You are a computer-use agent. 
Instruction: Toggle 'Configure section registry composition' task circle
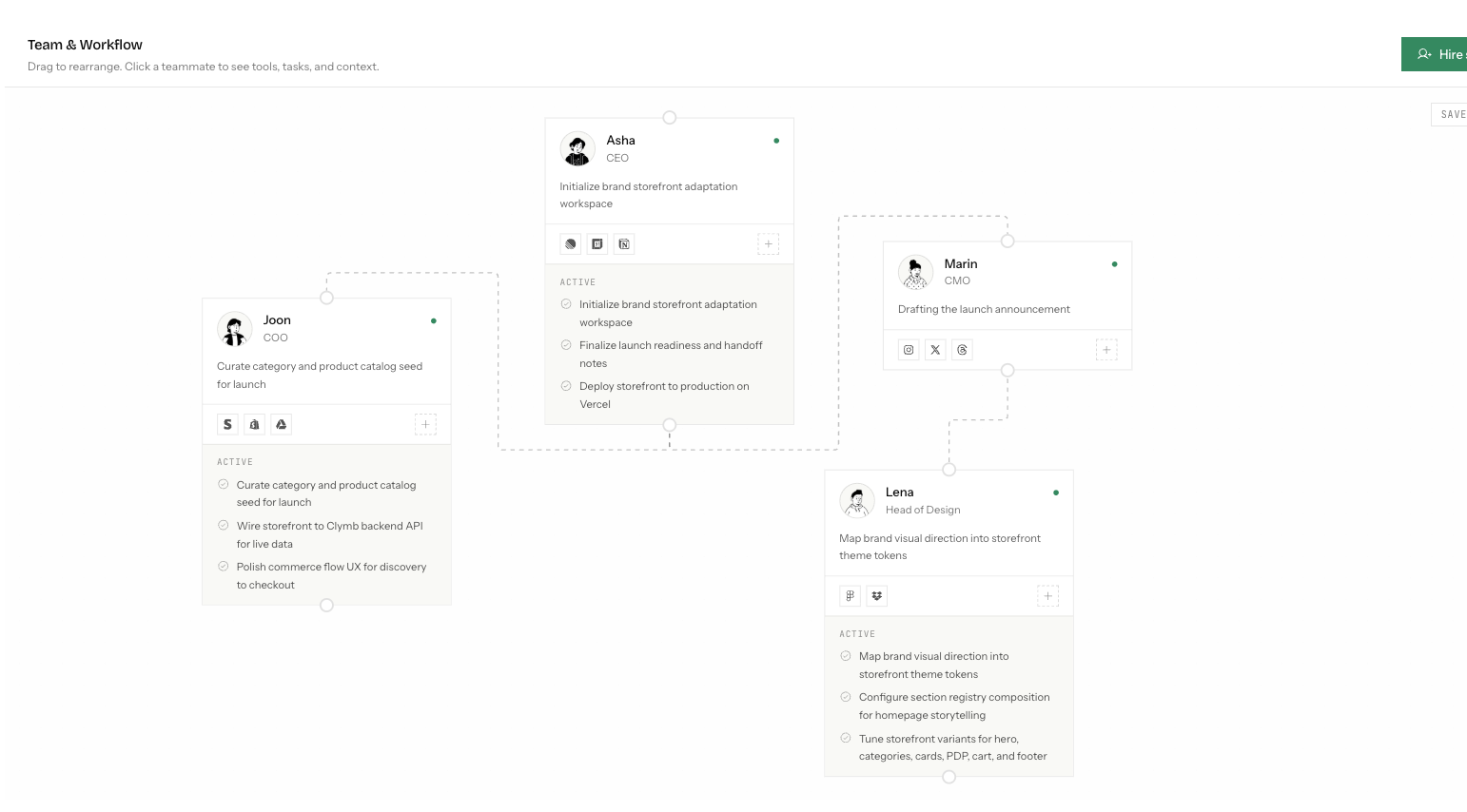846,697
